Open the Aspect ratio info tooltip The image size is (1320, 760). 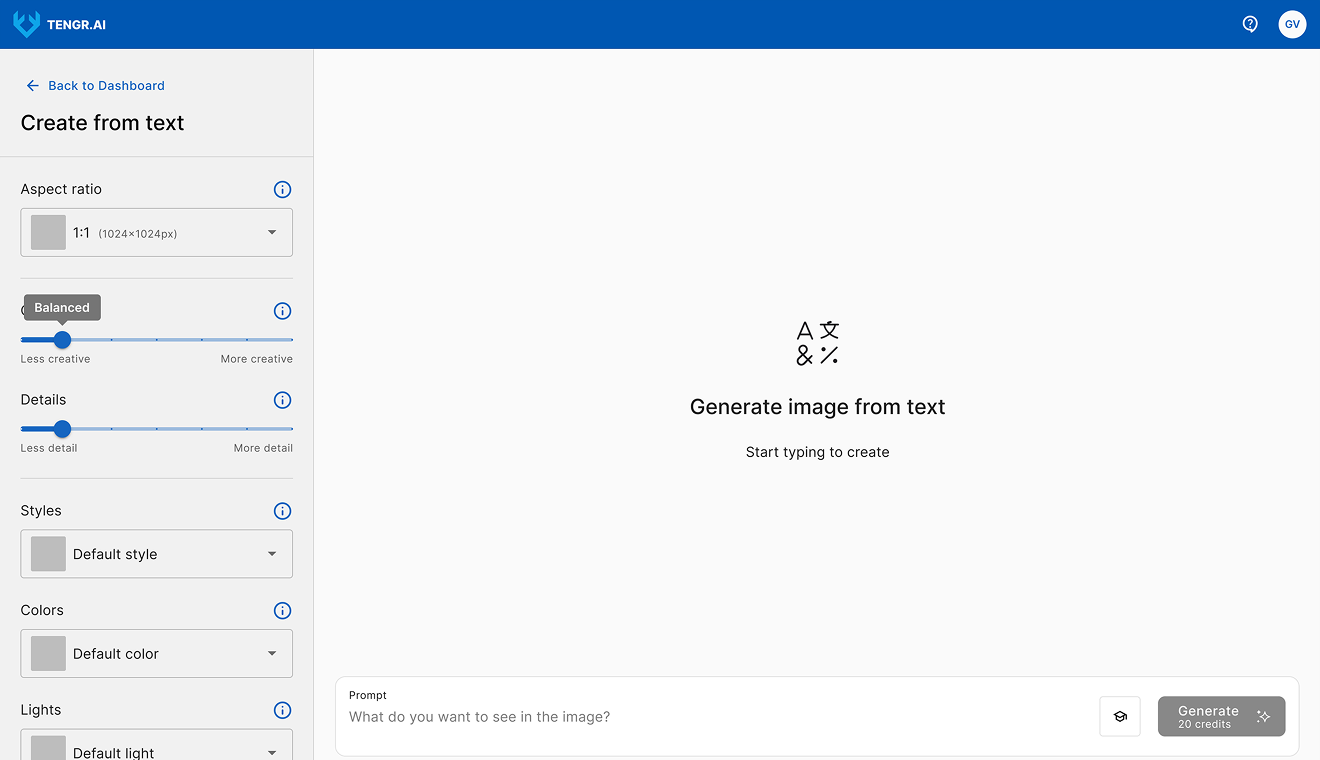[282, 189]
